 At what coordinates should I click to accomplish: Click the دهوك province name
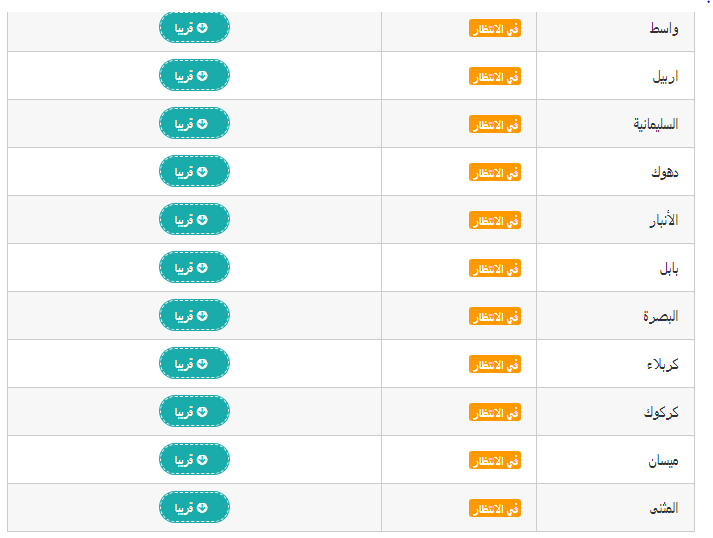[665, 172]
